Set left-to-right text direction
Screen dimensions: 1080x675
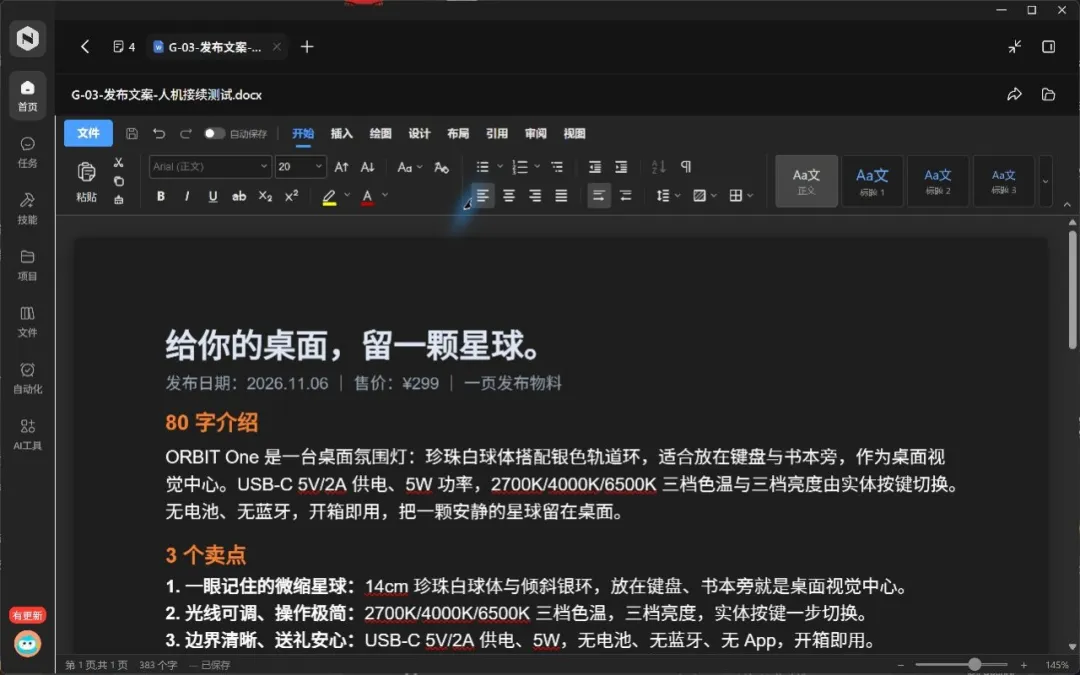(x=599, y=196)
